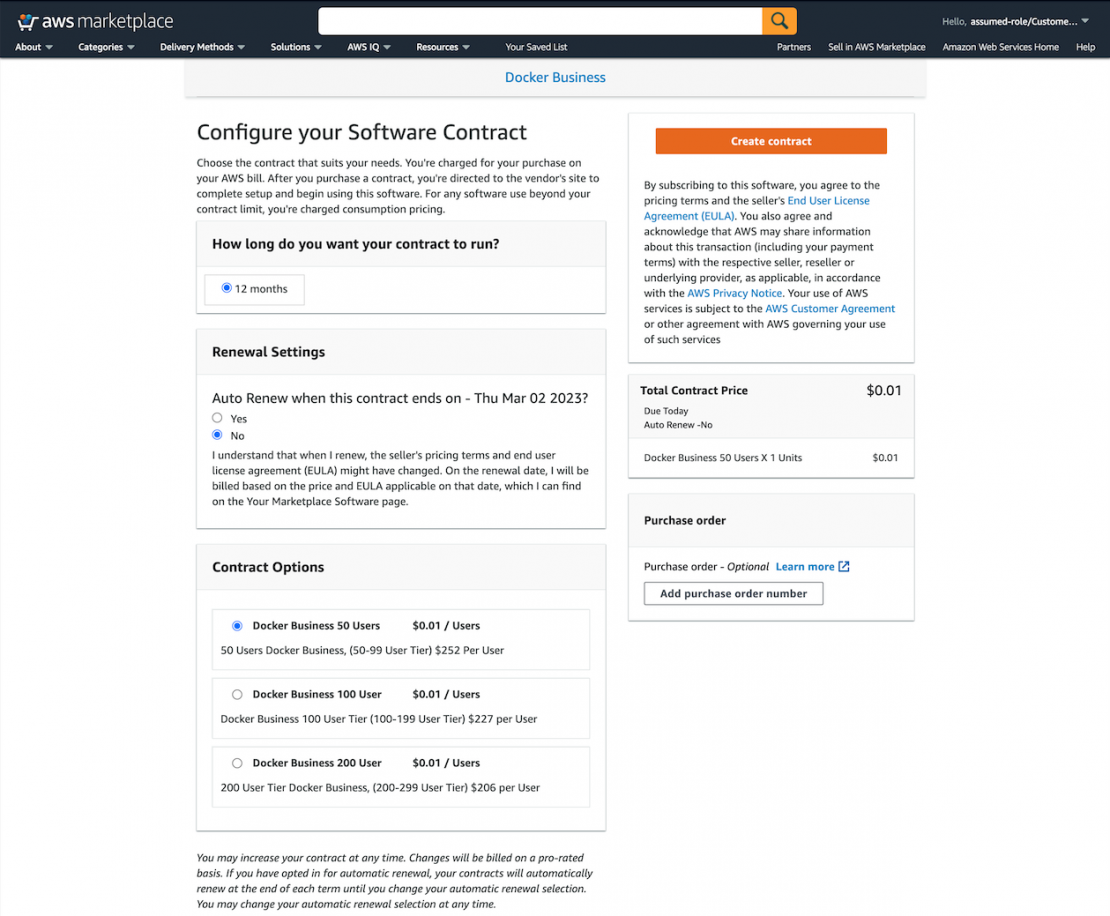The image size is (1110, 916).
Task: Open the Partners menu item
Action: pyautogui.click(x=794, y=47)
